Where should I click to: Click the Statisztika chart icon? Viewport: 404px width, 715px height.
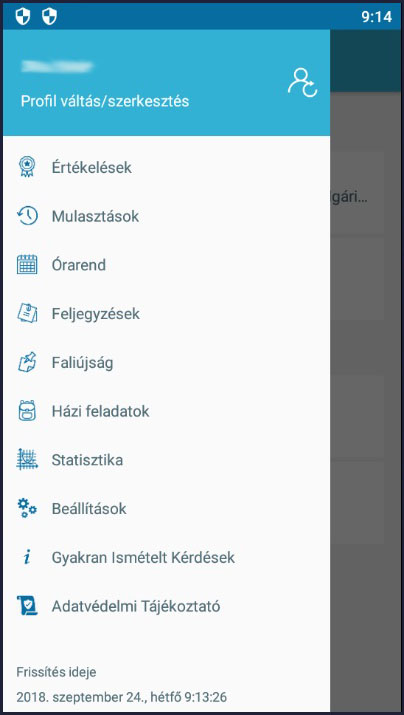click(x=27, y=460)
